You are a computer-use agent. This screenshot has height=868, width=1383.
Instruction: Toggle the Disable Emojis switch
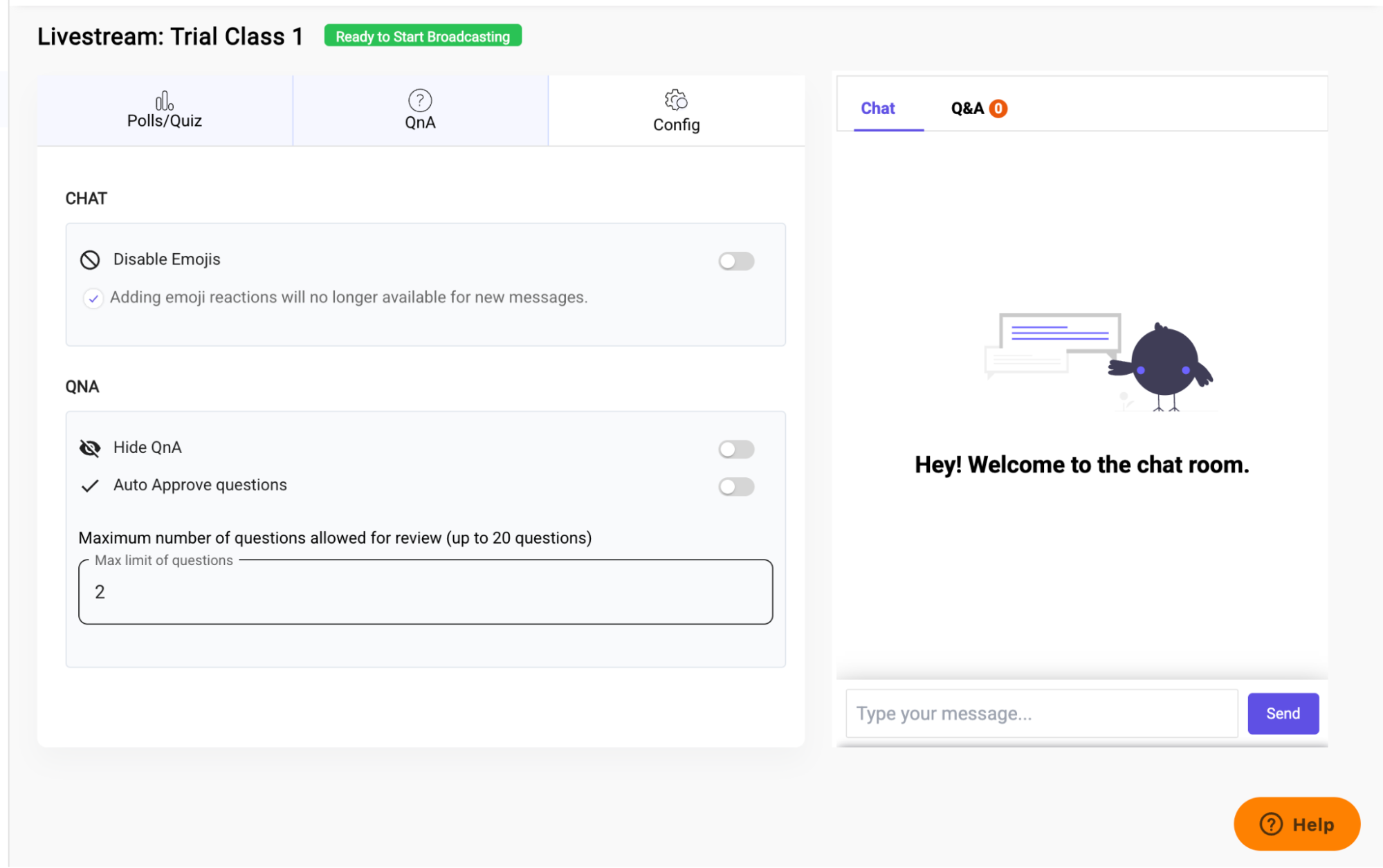pyautogui.click(x=735, y=261)
